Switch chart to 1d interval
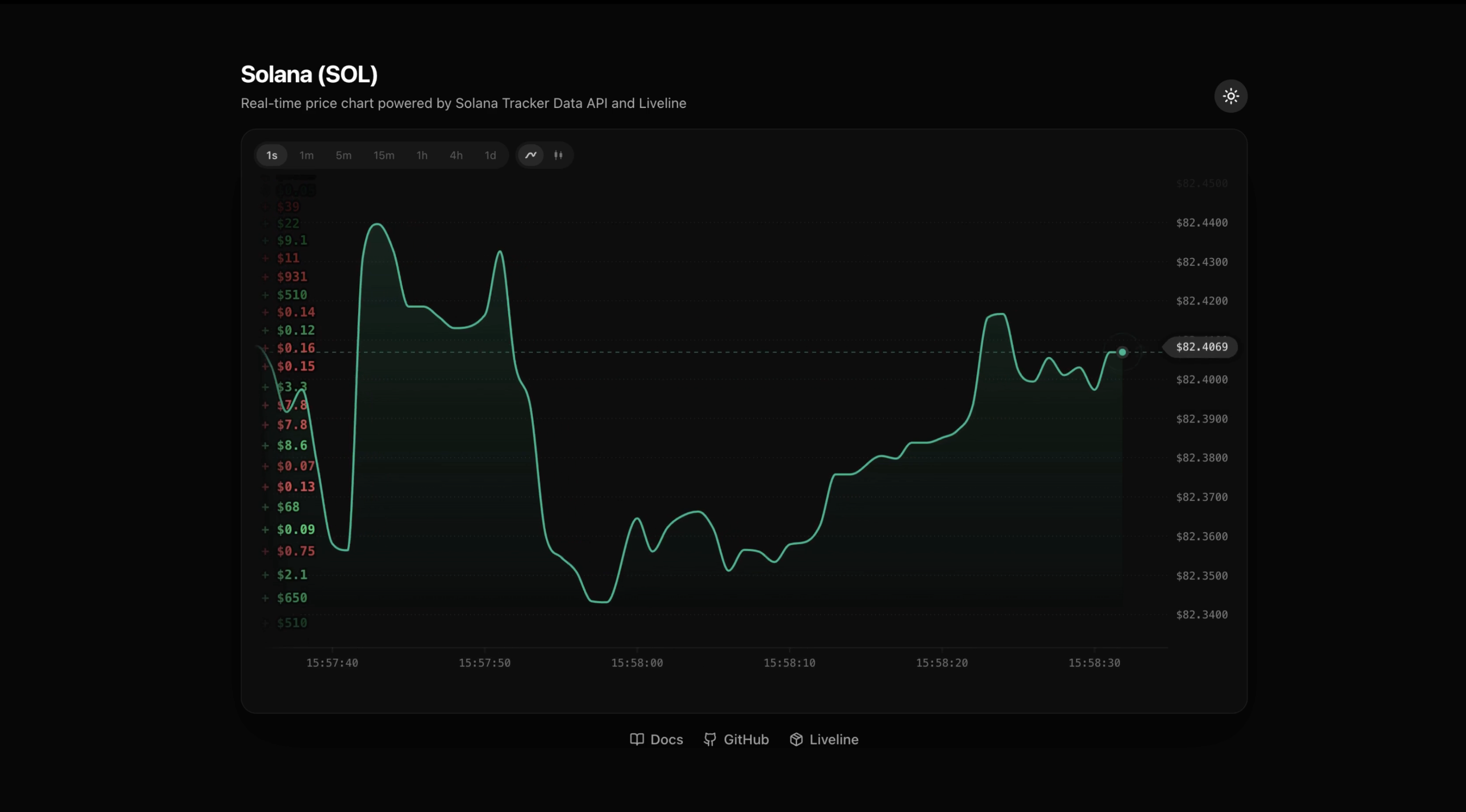Image resolution: width=1466 pixels, height=812 pixels. (x=490, y=155)
